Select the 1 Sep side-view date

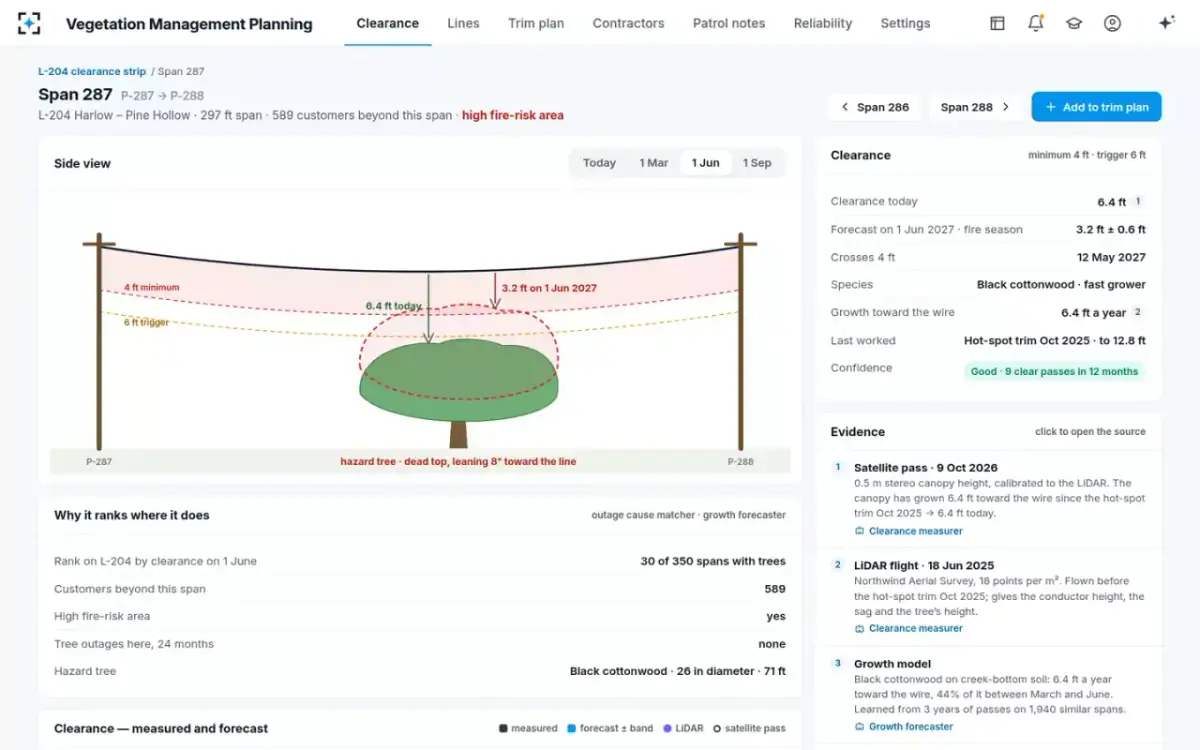pos(757,163)
